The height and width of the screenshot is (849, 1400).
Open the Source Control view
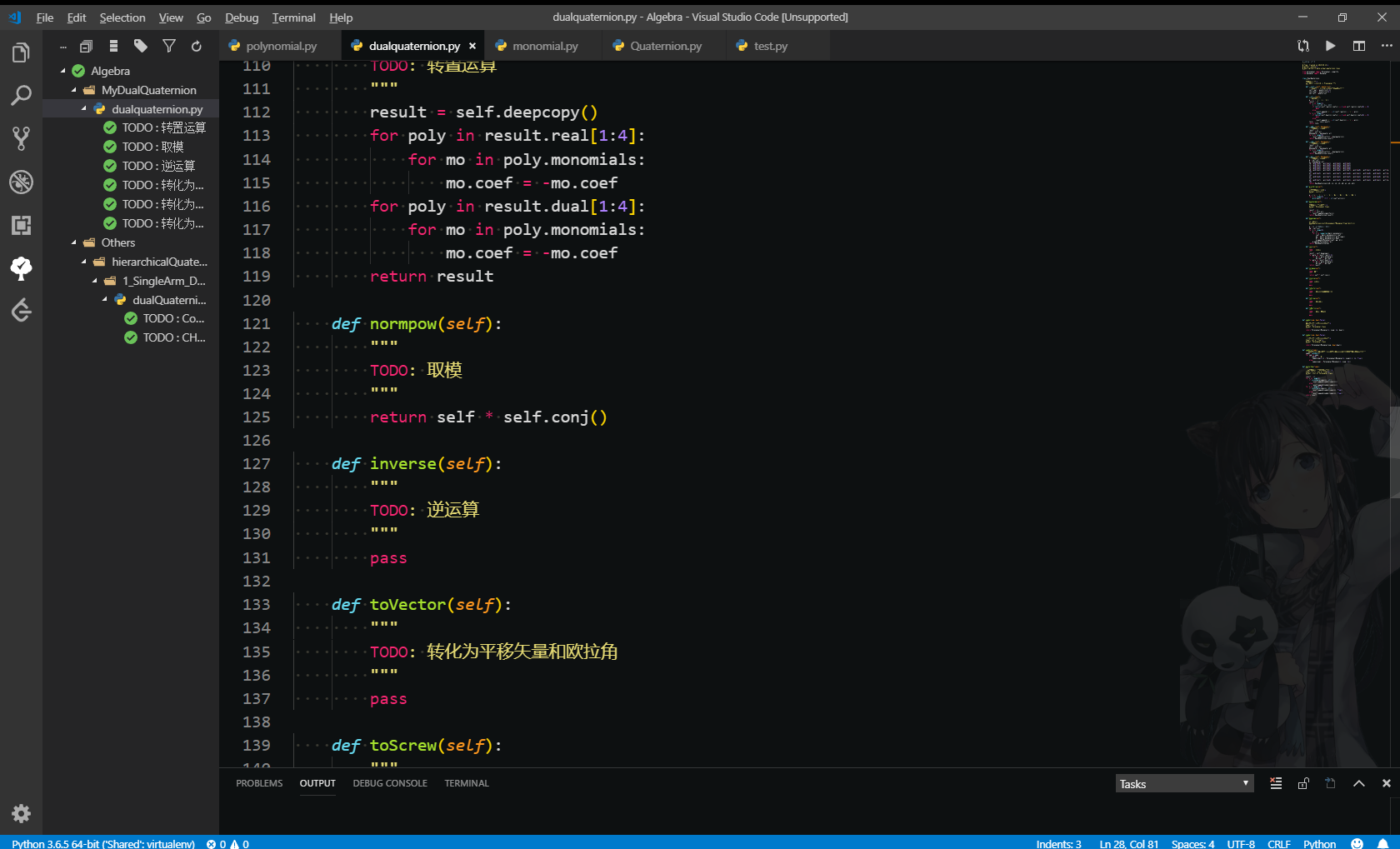click(21, 138)
